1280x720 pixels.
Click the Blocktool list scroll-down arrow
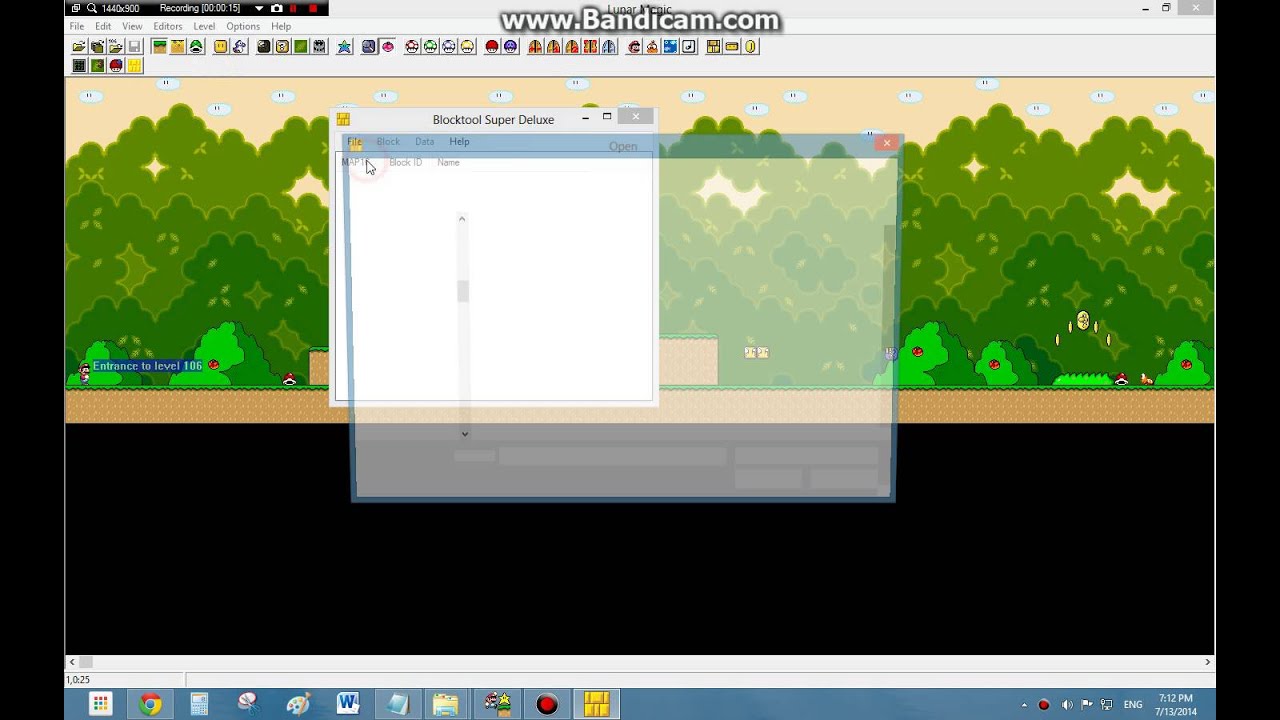(x=464, y=434)
